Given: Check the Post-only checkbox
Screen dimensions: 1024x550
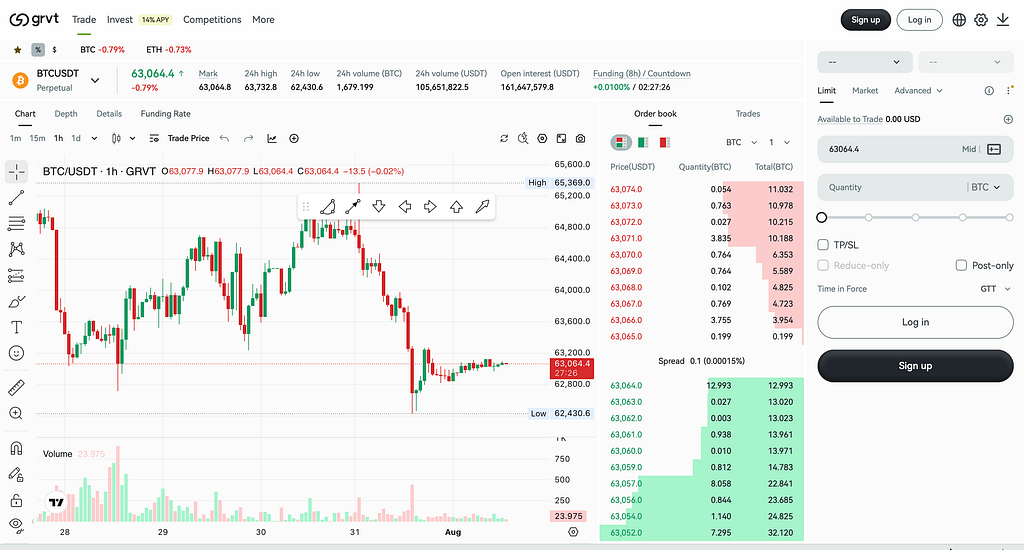Looking at the screenshot, I should (961, 265).
